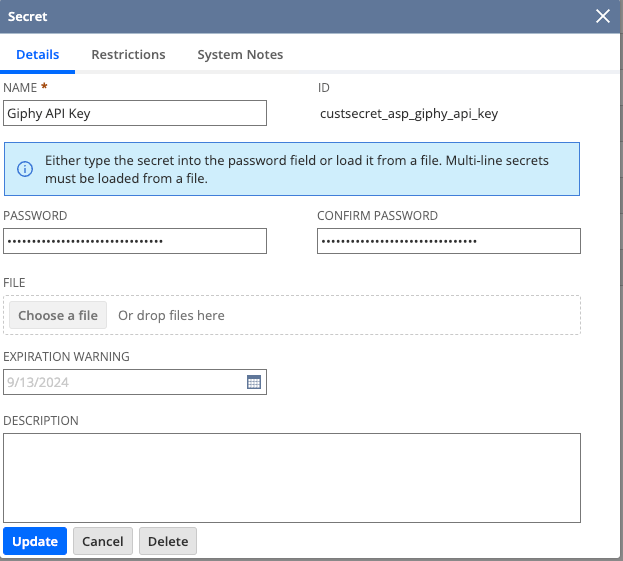Click the Expiration Warning field label

tap(67, 356)
